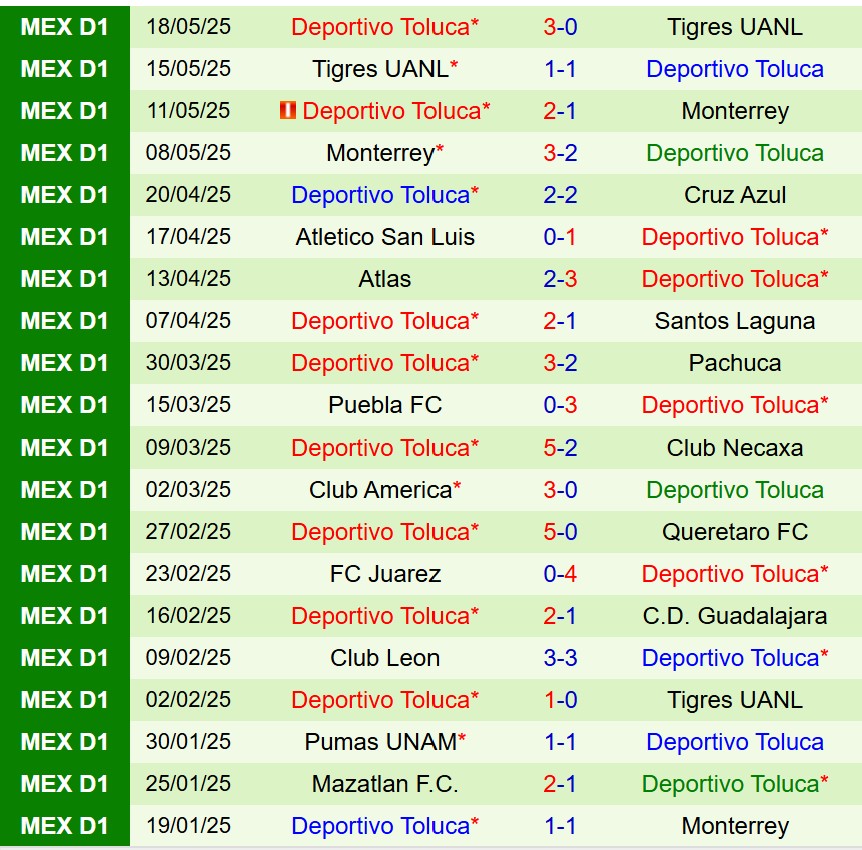Click the 3-3 score versus Club Leon
The width and height of the screenshot is (862, 850).
tap(560, 658)
